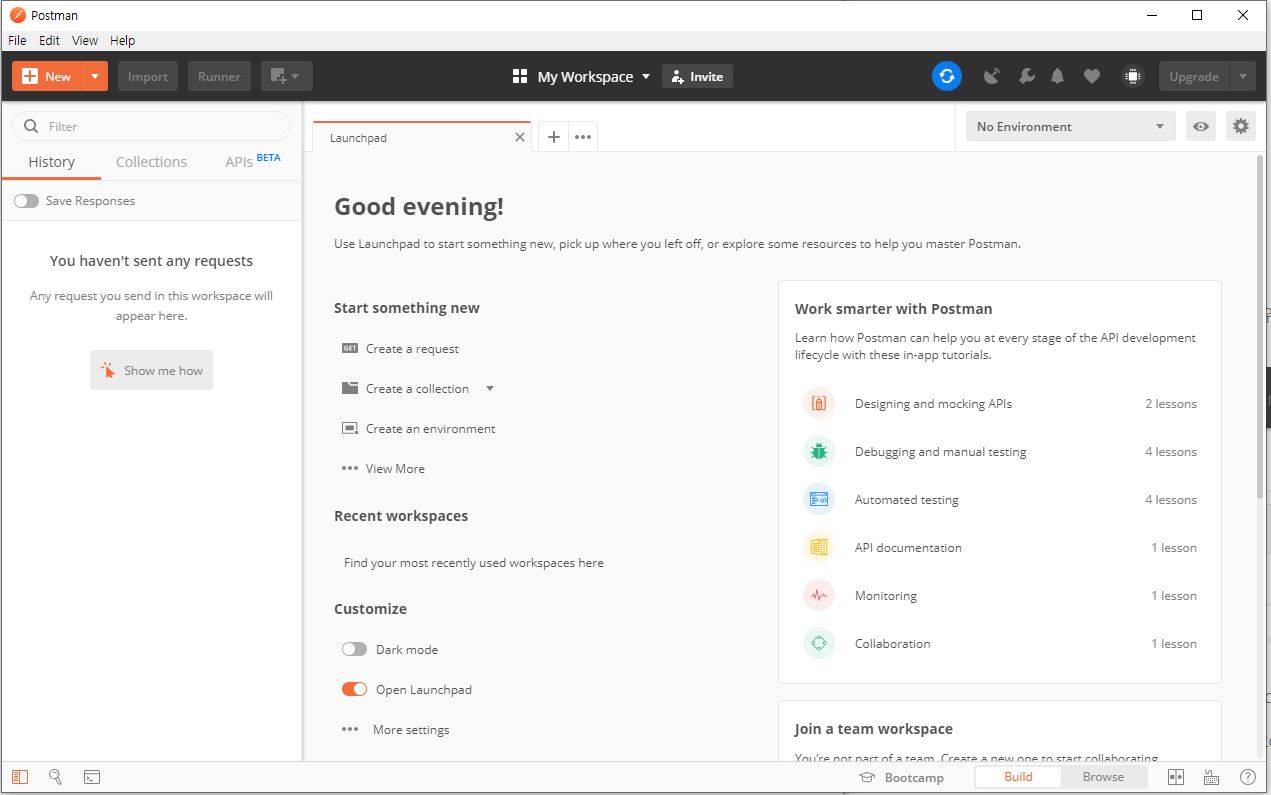Click the orange New button
The height and width of the screenshot is (795, 1271).
tap(47, 76)
